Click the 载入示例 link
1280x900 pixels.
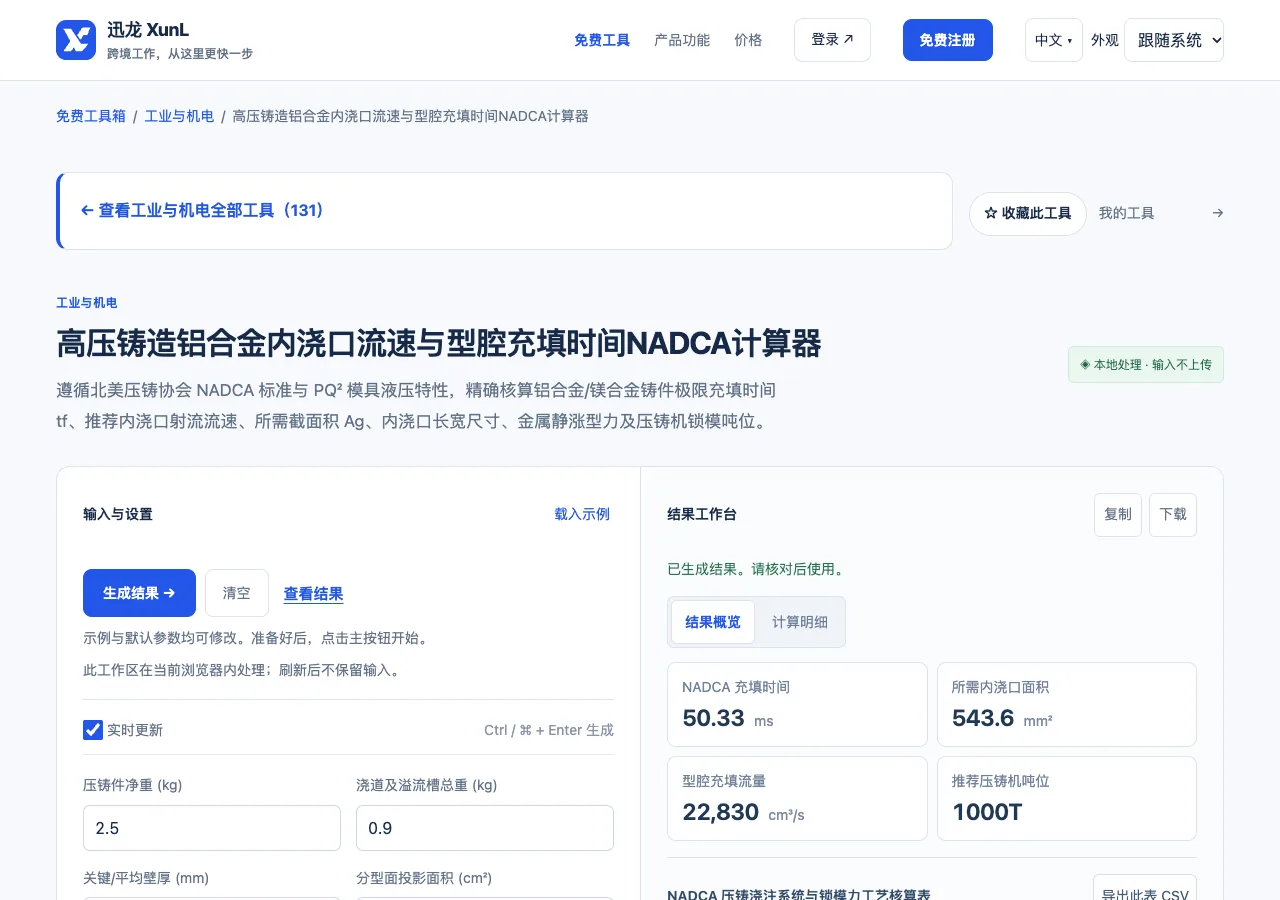(x=582, y=514)
